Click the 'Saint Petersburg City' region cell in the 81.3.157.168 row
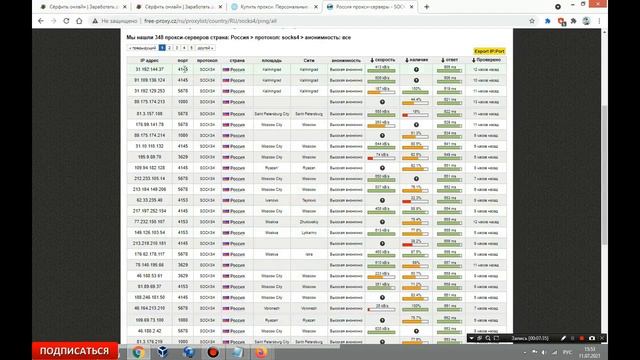Image resolution: width=640 pixels, height=360 pixels. click(271, 114)
